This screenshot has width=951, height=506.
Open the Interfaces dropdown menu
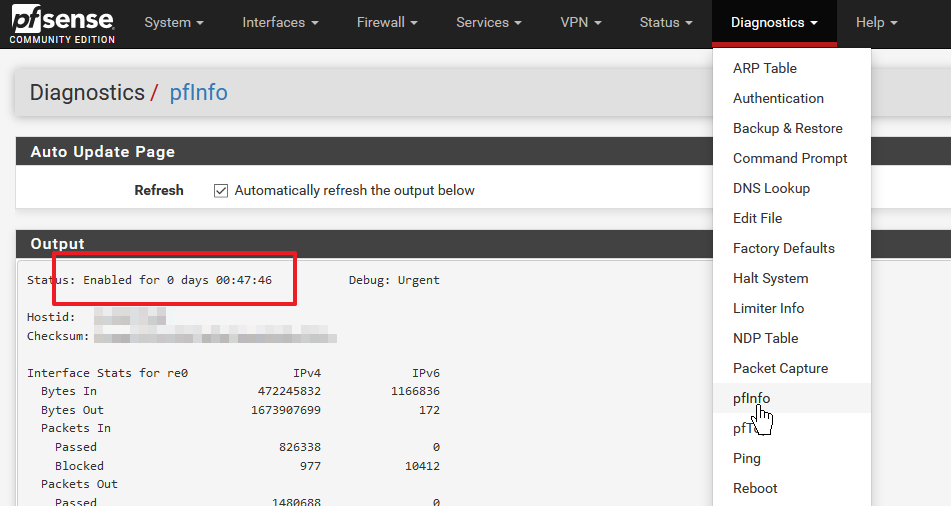(280, 22)
